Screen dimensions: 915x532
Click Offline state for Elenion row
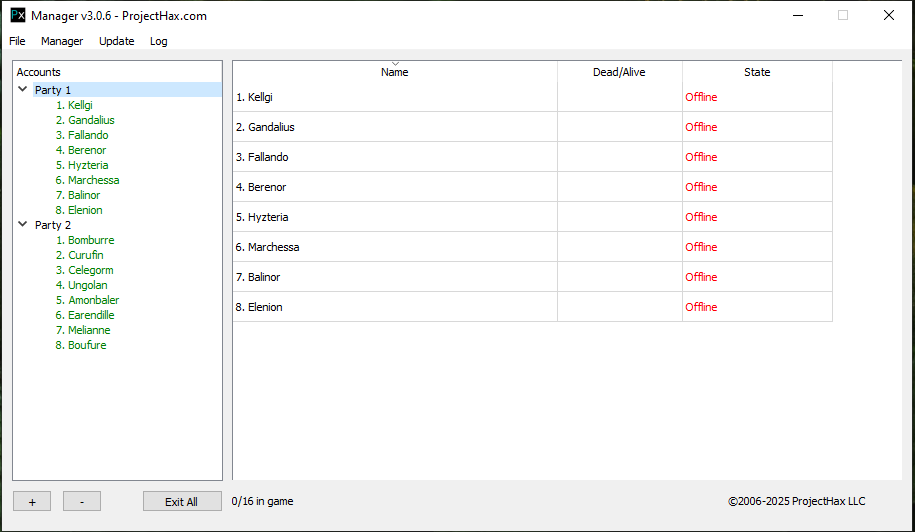point(701,307)
